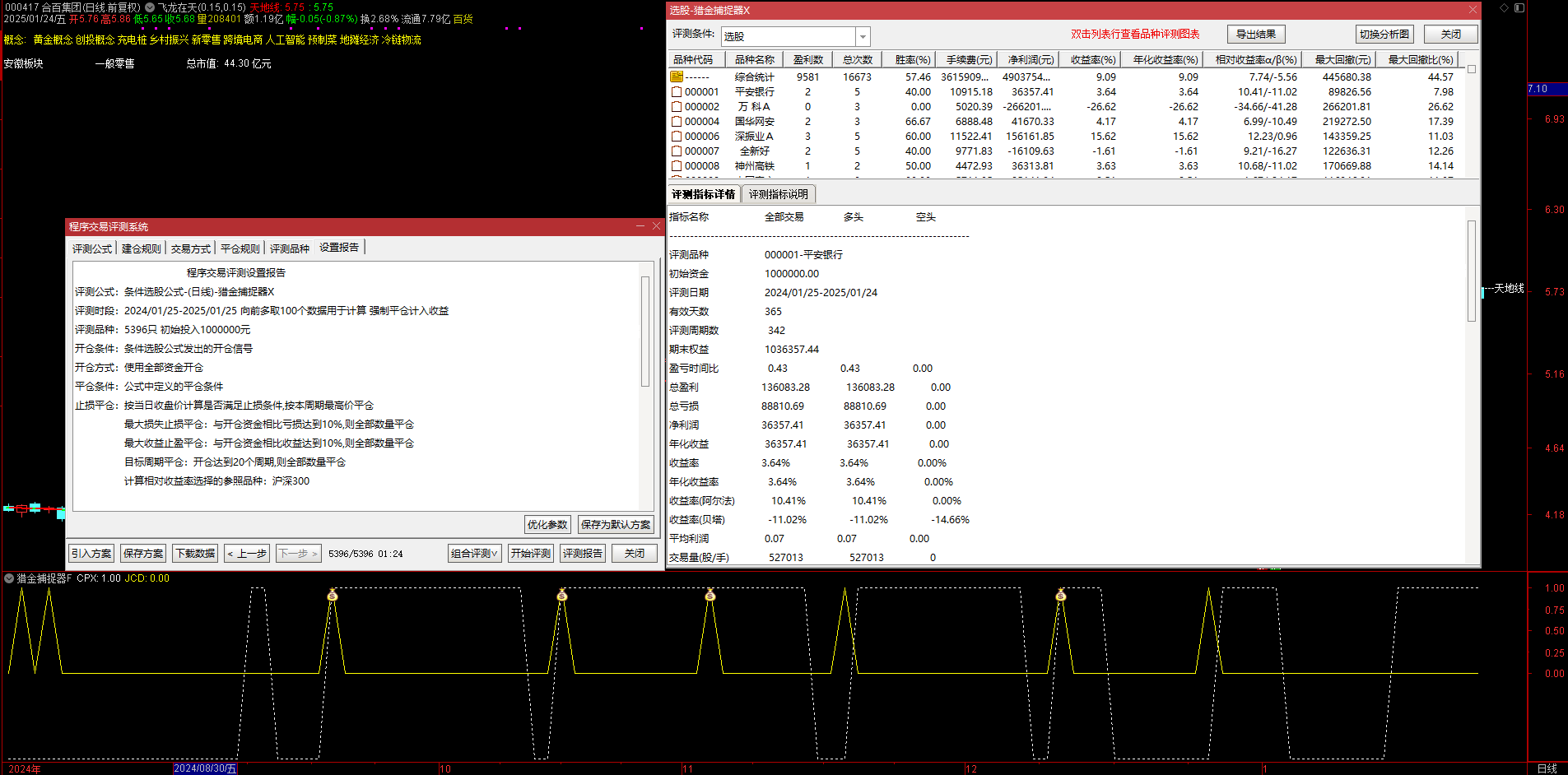The height and width of the screenshot is (775, 1568).
Task: Switch to the 交易方式 tab
Action: pyautogui.click(x=190, y=248)
